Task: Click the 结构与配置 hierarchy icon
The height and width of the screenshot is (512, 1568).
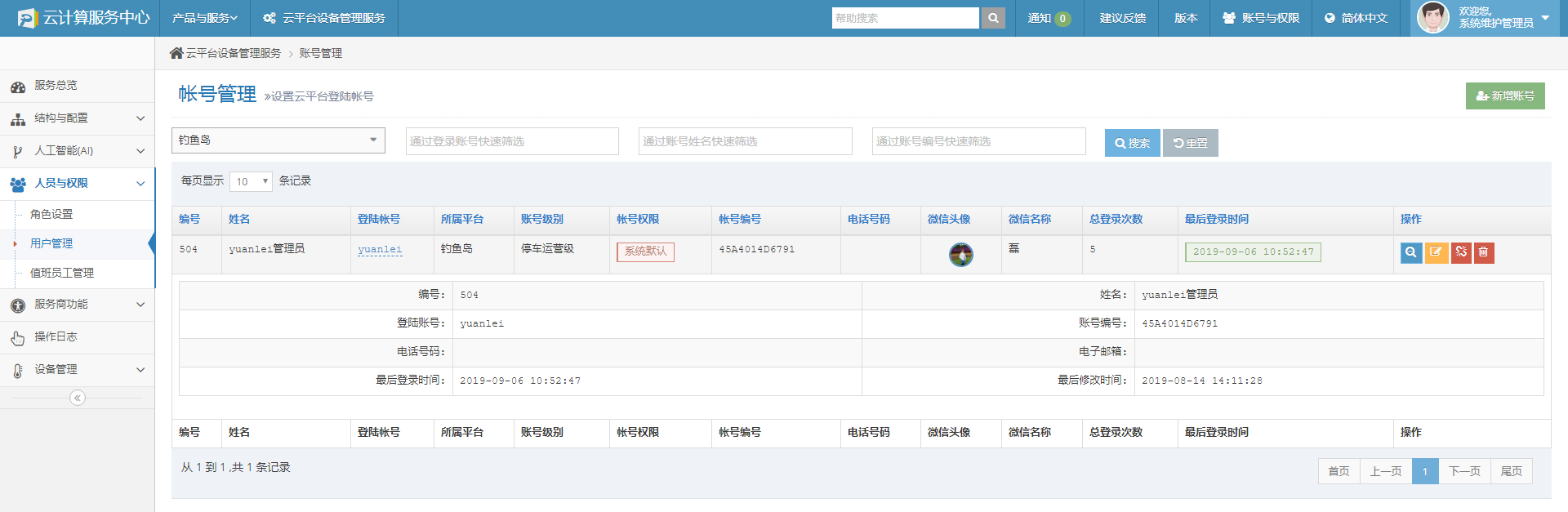Action: coord(17,118)
